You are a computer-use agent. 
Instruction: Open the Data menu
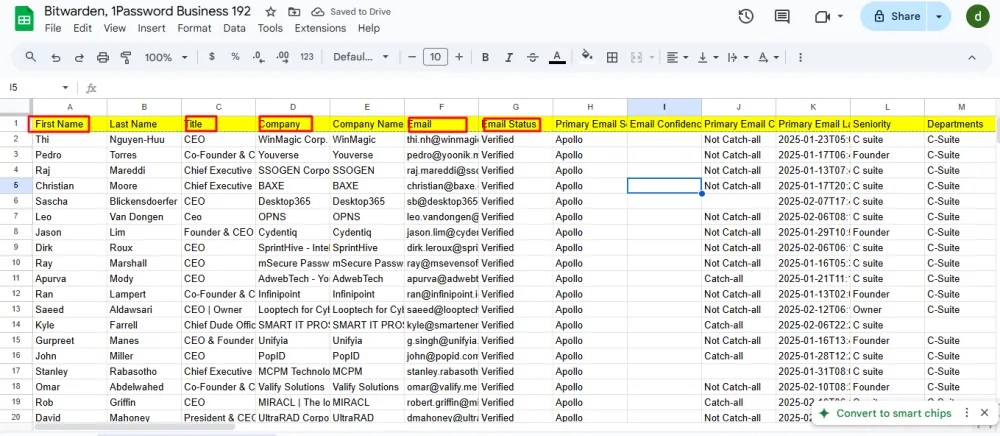(x=234, y=28)
